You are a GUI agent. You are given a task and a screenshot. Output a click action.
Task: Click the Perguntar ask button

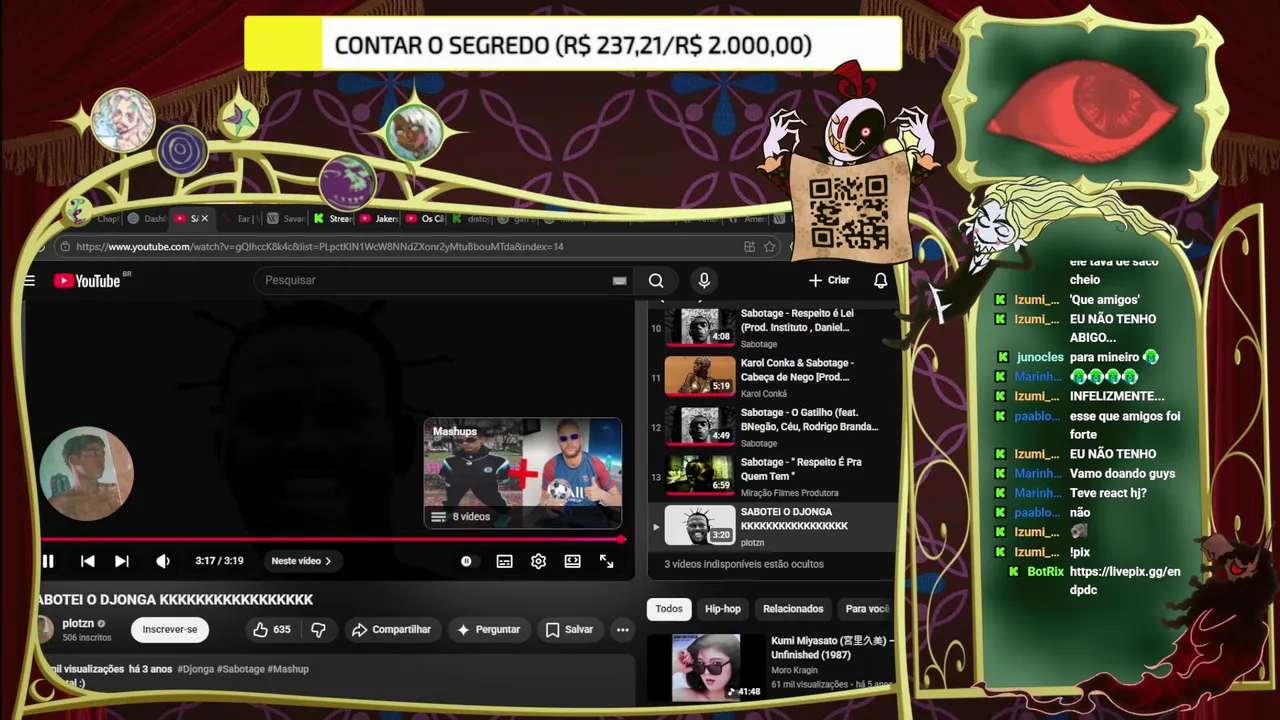pyautogui.click(x=489, y=630)
